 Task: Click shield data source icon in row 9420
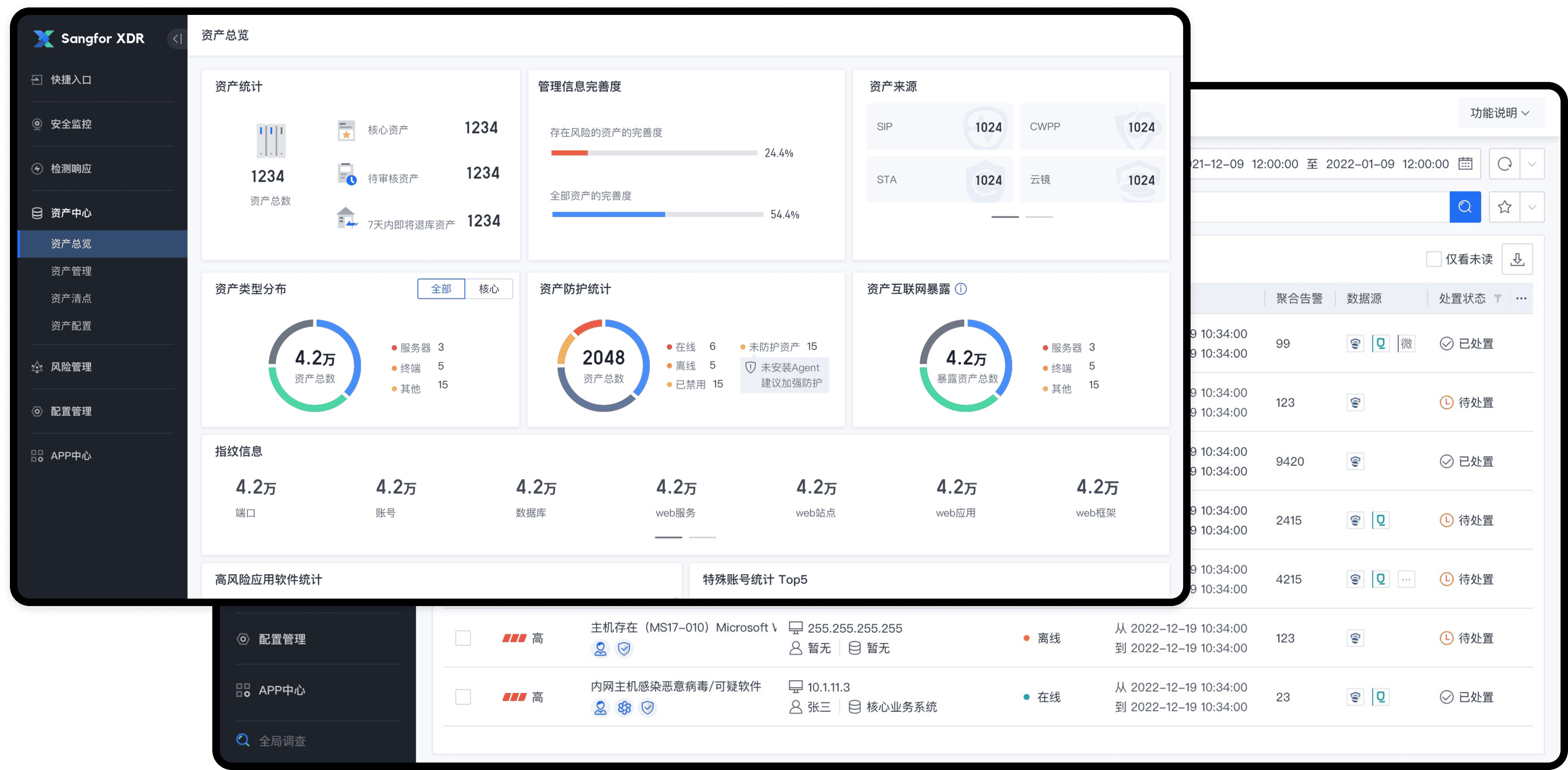coord(1355,462)
